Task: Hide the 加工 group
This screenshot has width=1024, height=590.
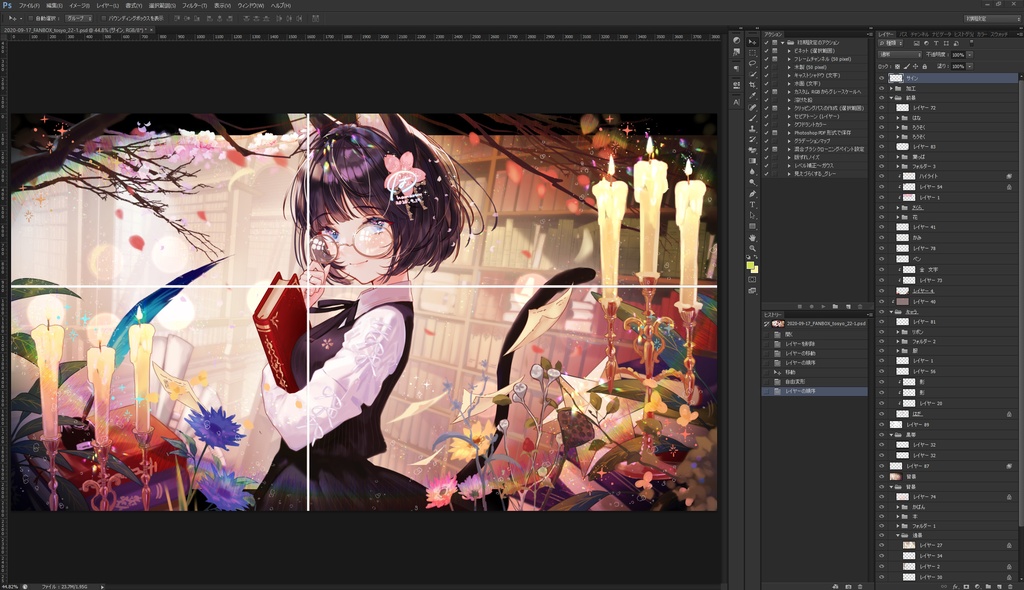Action: point(882,88)
